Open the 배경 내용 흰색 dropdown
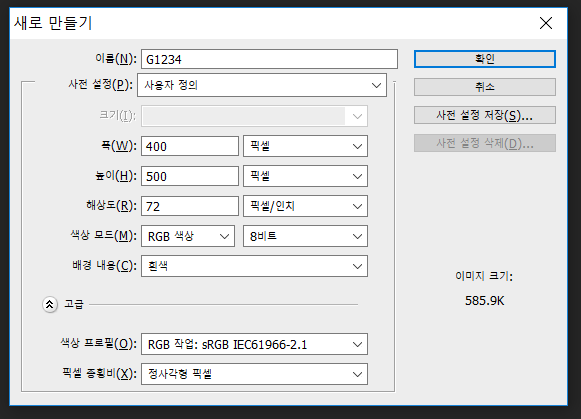581x419 pixels. coord(254,266)
